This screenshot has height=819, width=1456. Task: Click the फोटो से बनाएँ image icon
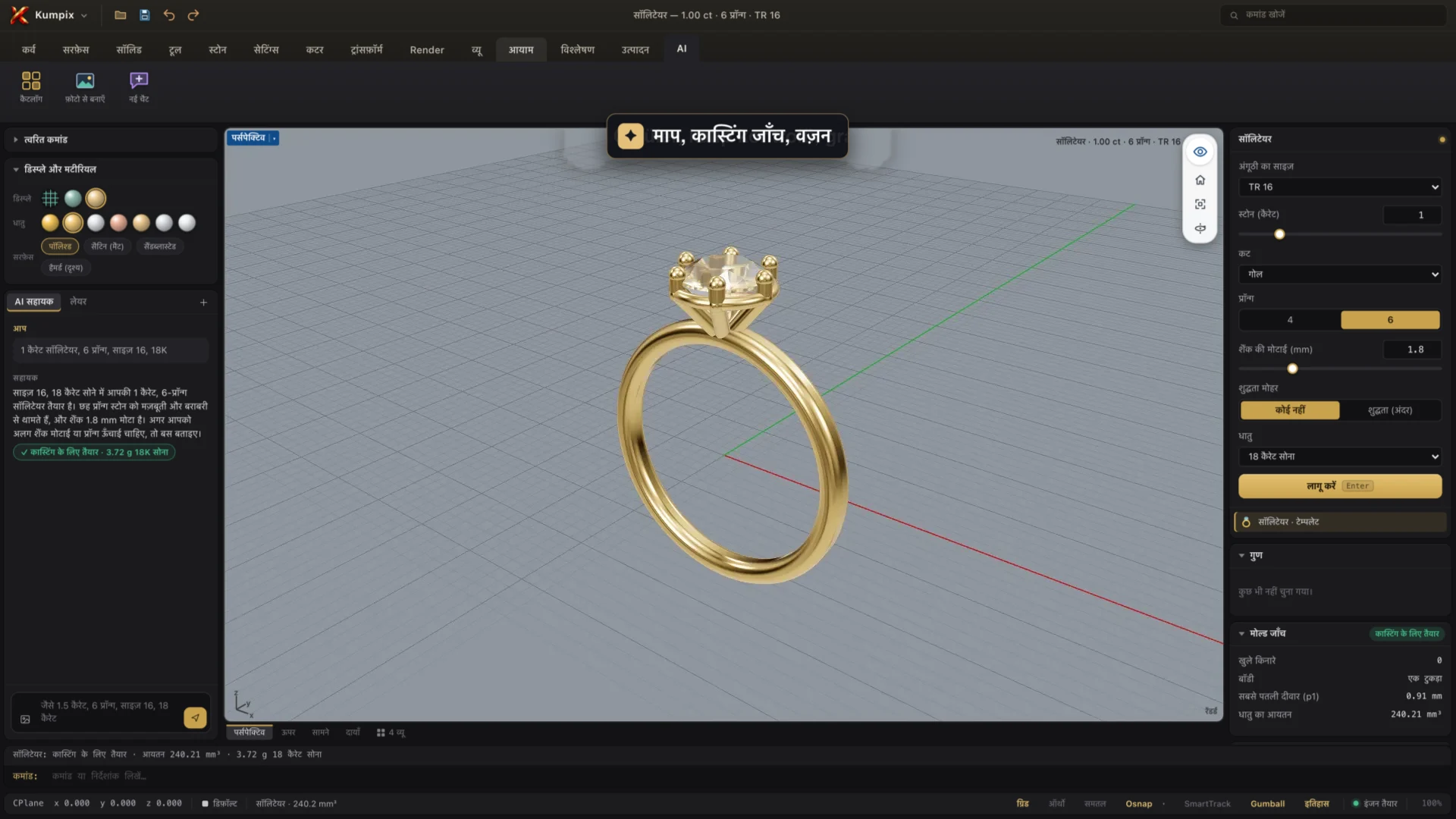tap(85, 86)
